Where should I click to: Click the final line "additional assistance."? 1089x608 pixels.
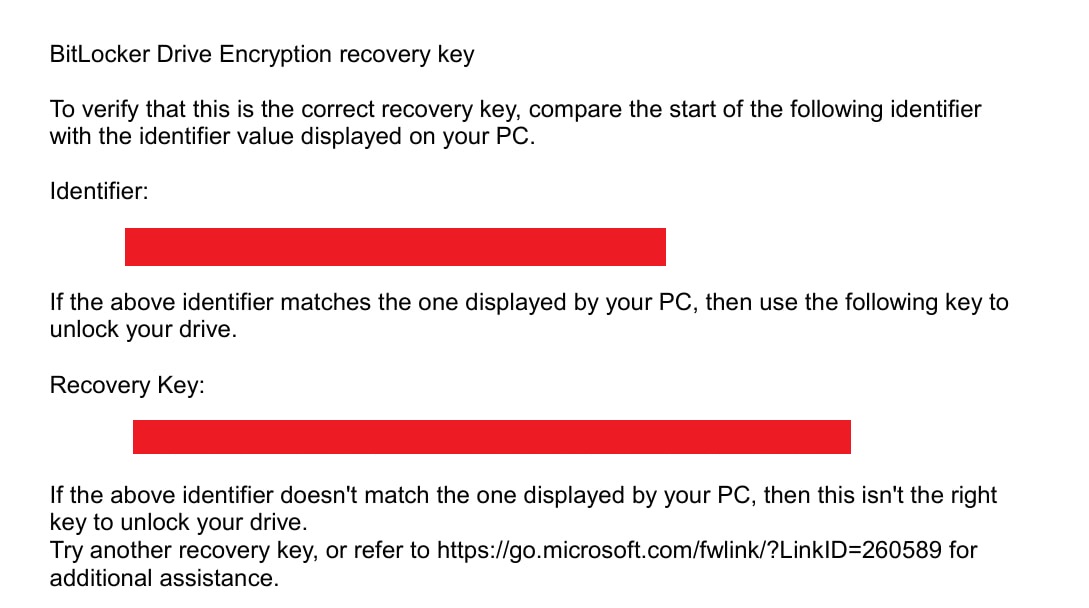[x=163, y=578]
